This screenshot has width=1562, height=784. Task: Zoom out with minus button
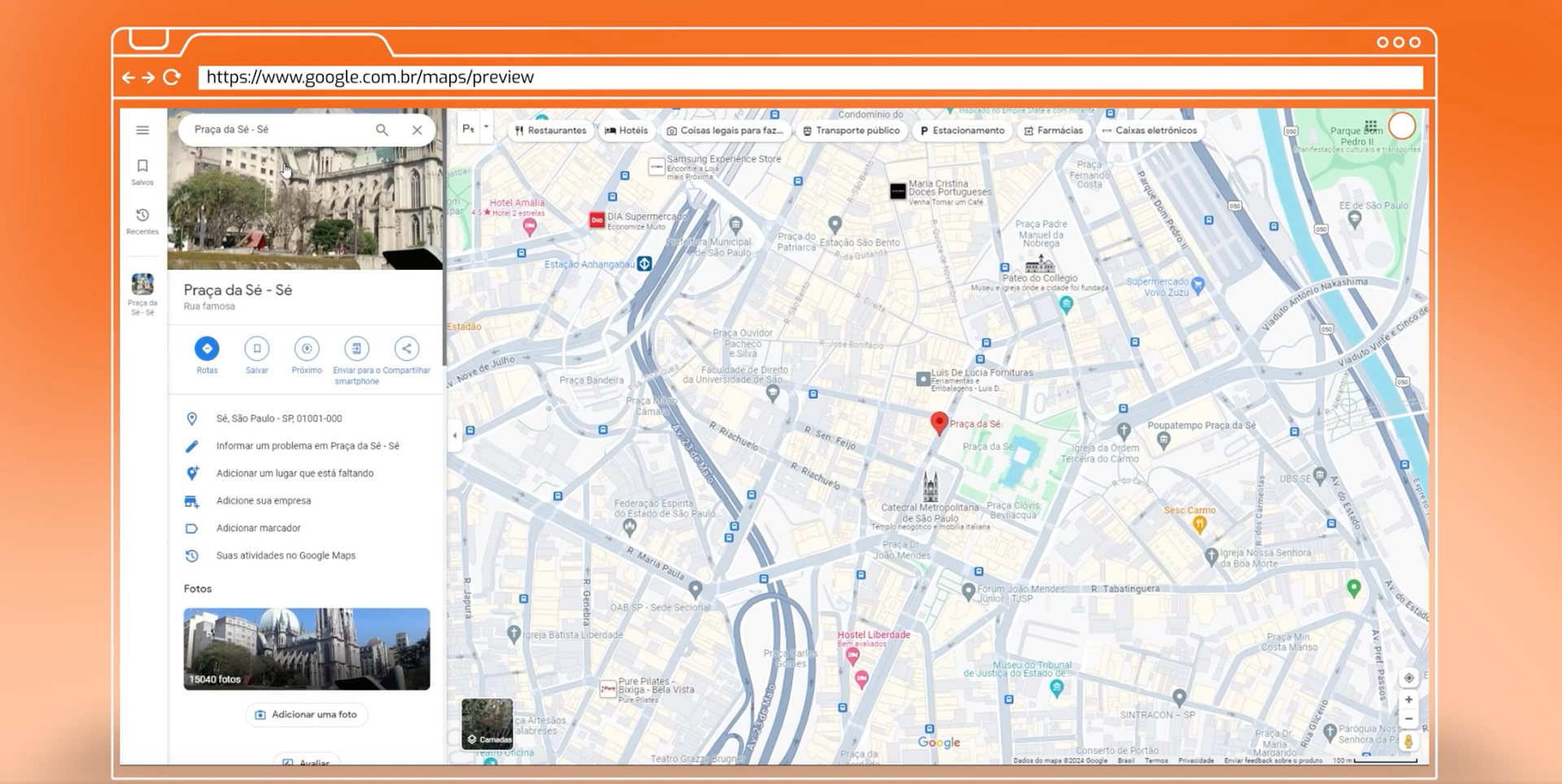click(1409, 719)
